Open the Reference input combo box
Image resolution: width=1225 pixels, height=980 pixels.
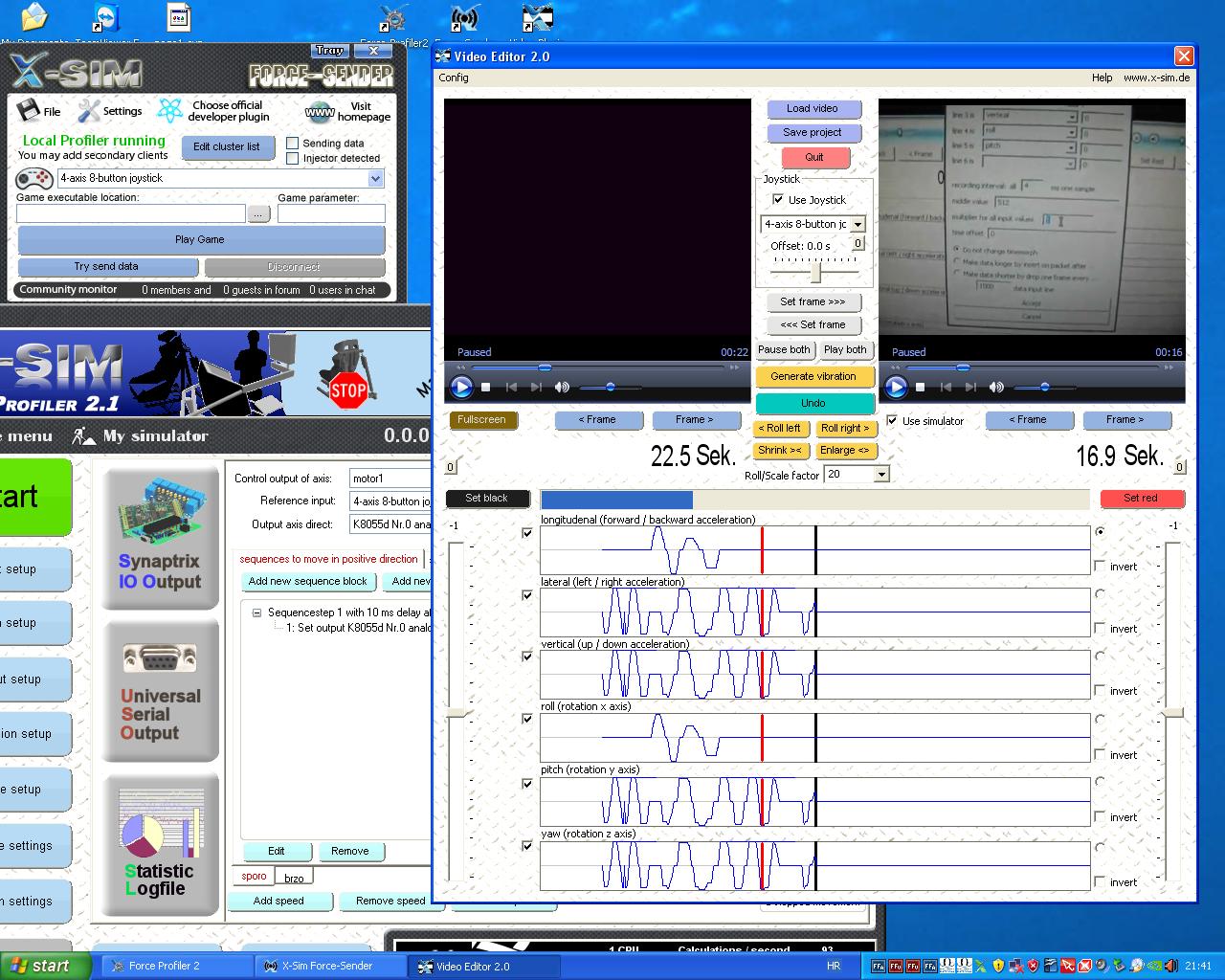coord(390,501)
